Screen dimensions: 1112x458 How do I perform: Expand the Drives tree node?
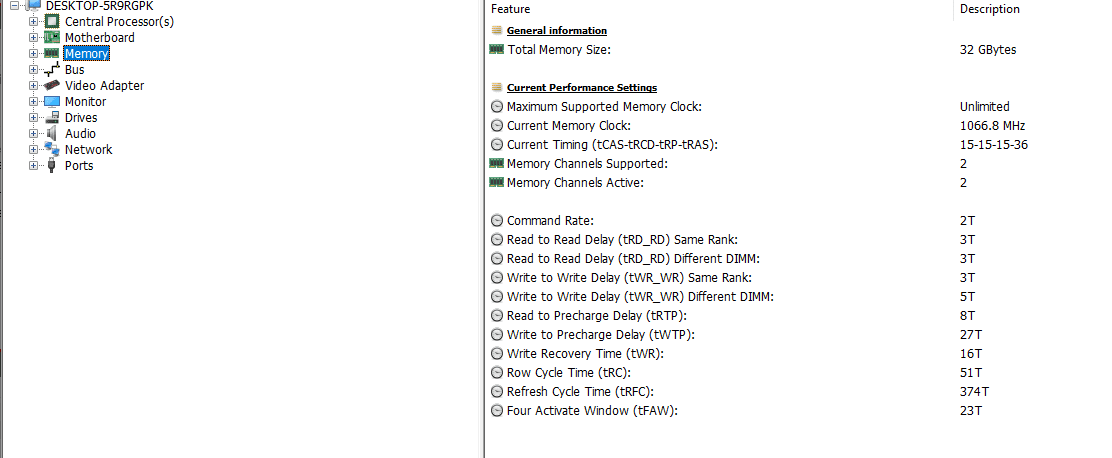coord(33,118)
